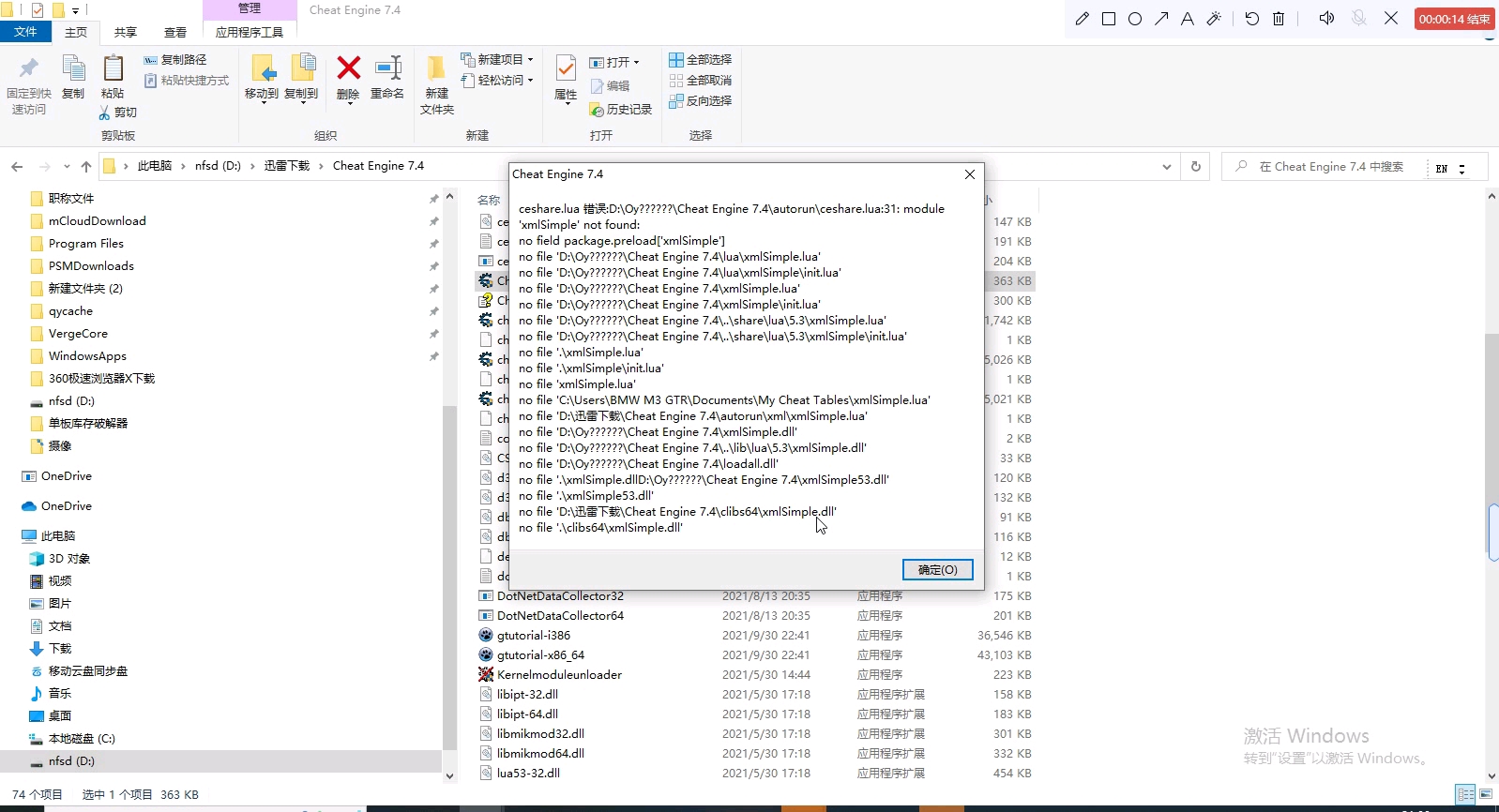
Task: Click 粘贴快捷方式 in the ribbon
Action: pos(187,81)
